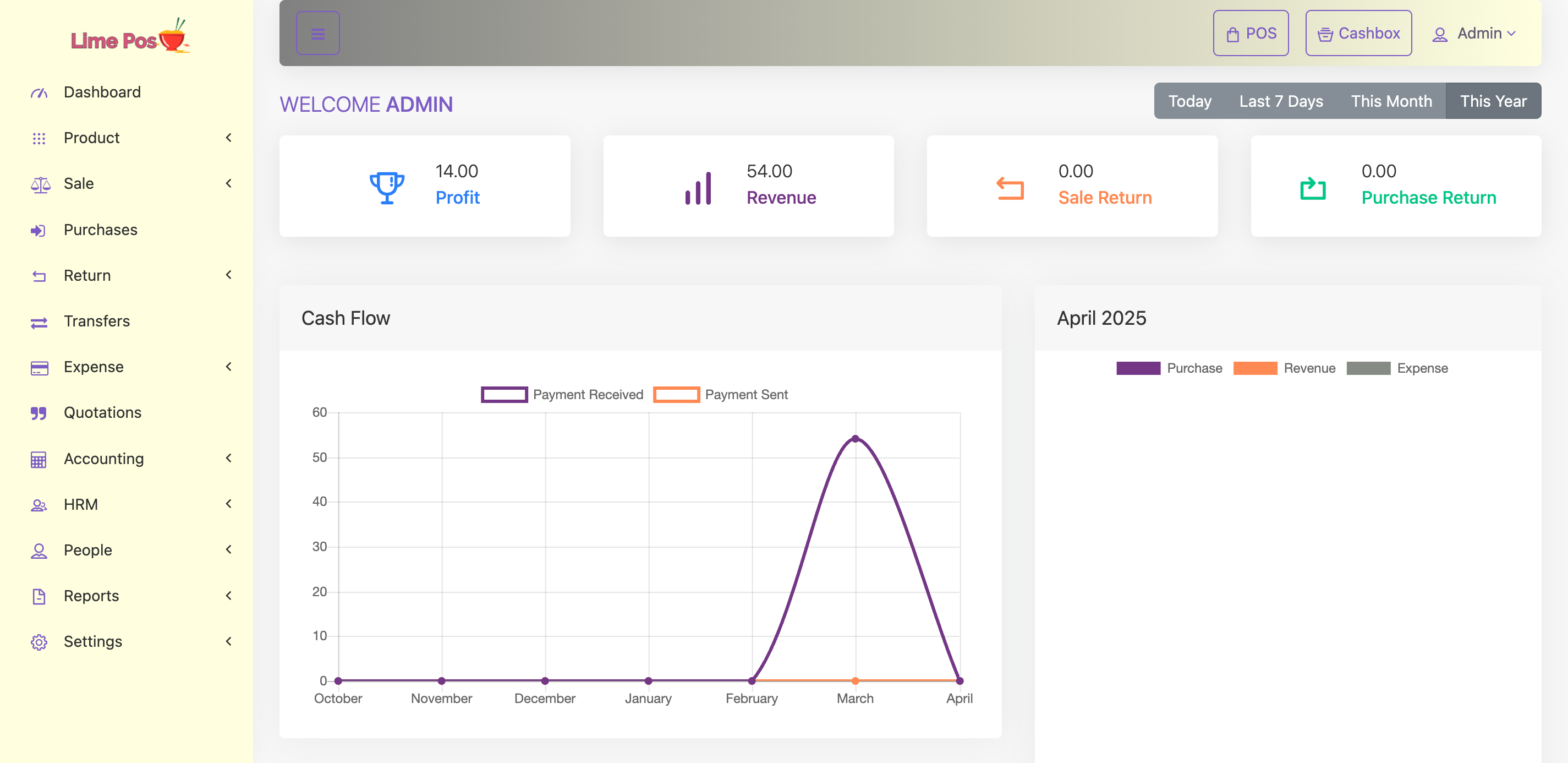Image resolution: width=1568 pixels, height=763 pixels.
Task: Open the Admin user dropdown
Action: pyautogui.click(x=1474, y=34)
